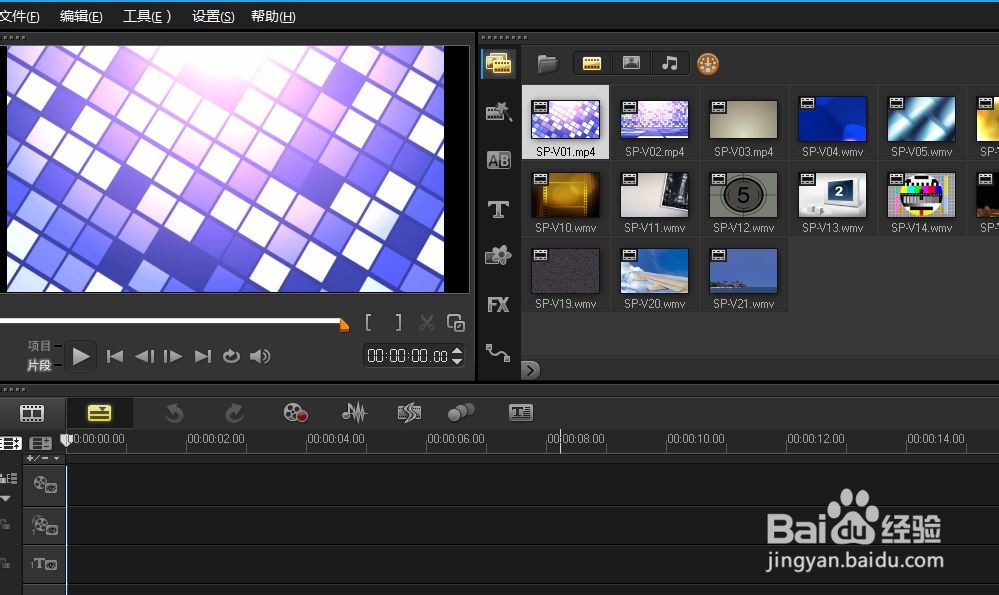Open the motion tracking tool
The height and width of the screenshot is (595, 999).
coord(461,413)
